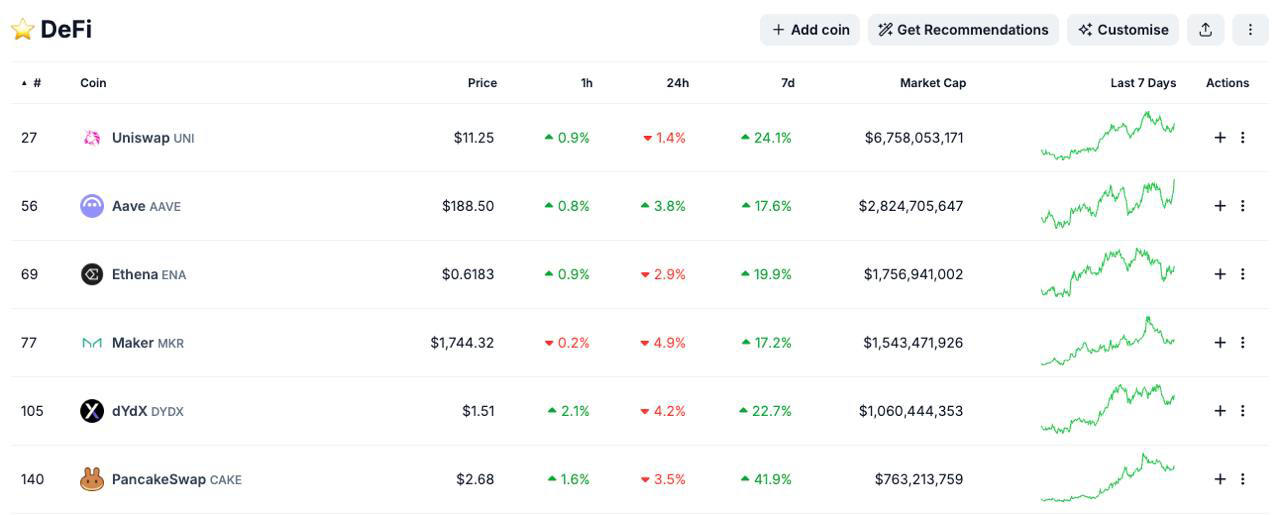Click the Maker MKR logo icon
This screenshot has width=1280, height=515.
92,343
